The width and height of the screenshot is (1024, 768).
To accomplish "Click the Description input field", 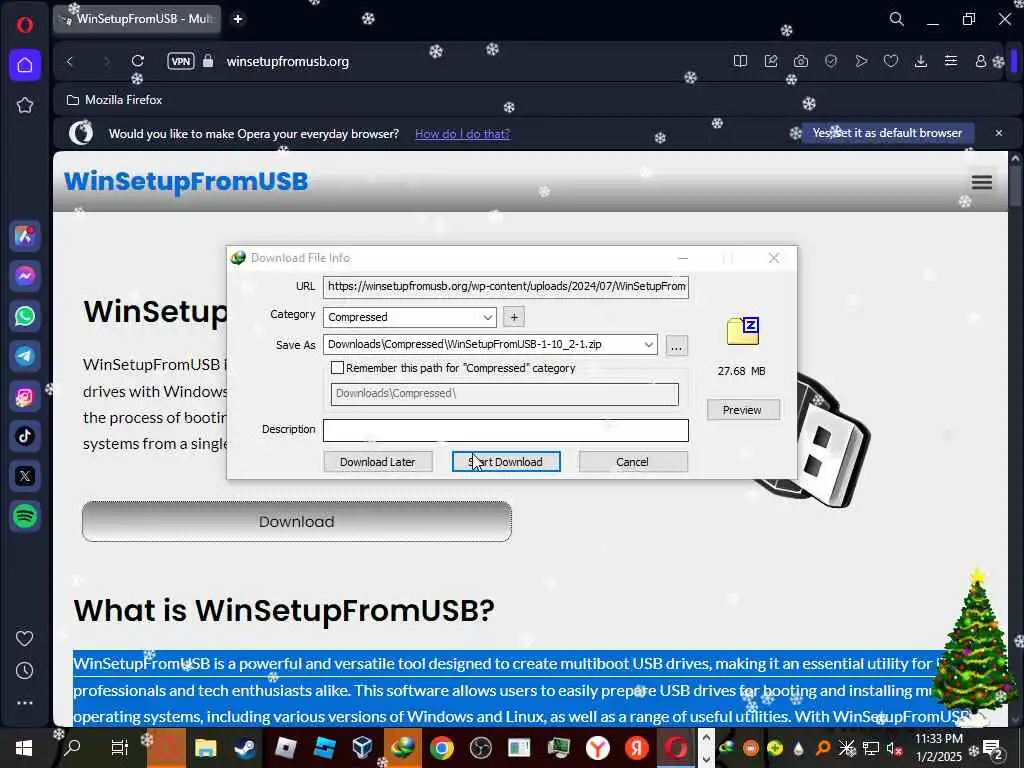I will click(x=505, y=430).
